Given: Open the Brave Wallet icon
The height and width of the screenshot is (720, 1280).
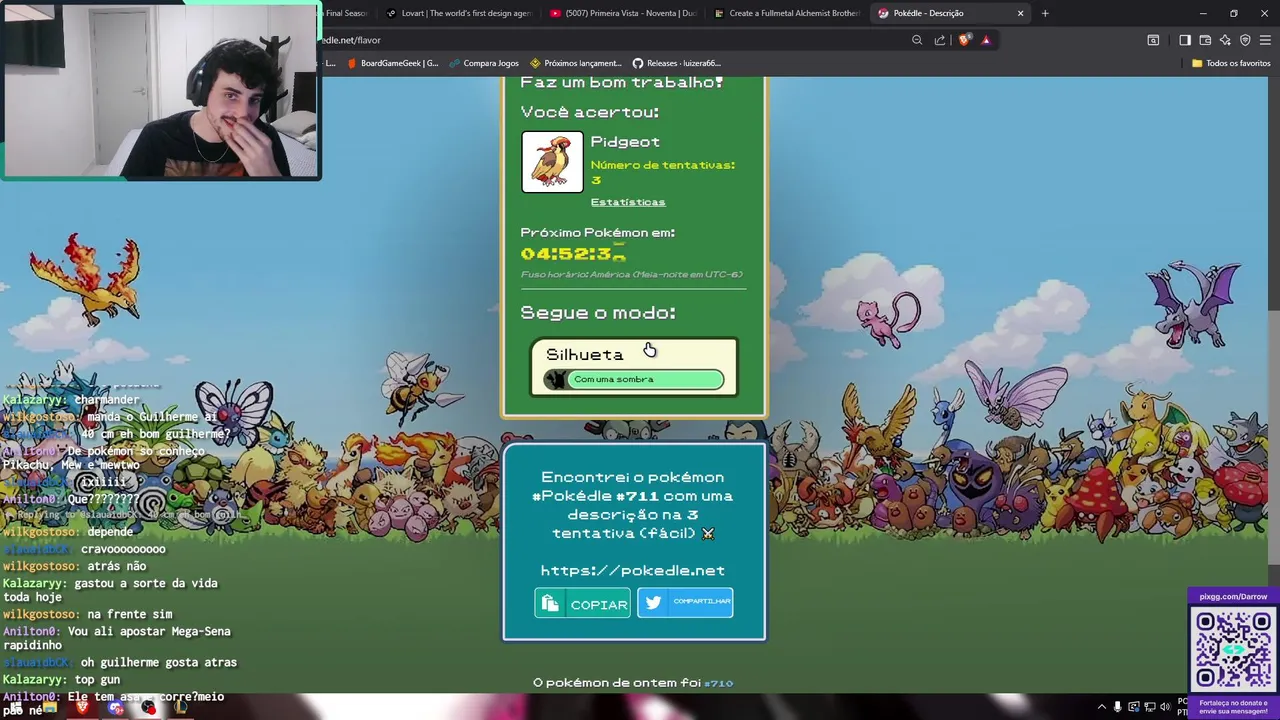Looking at the screenshot, I should coord(1205,40).
